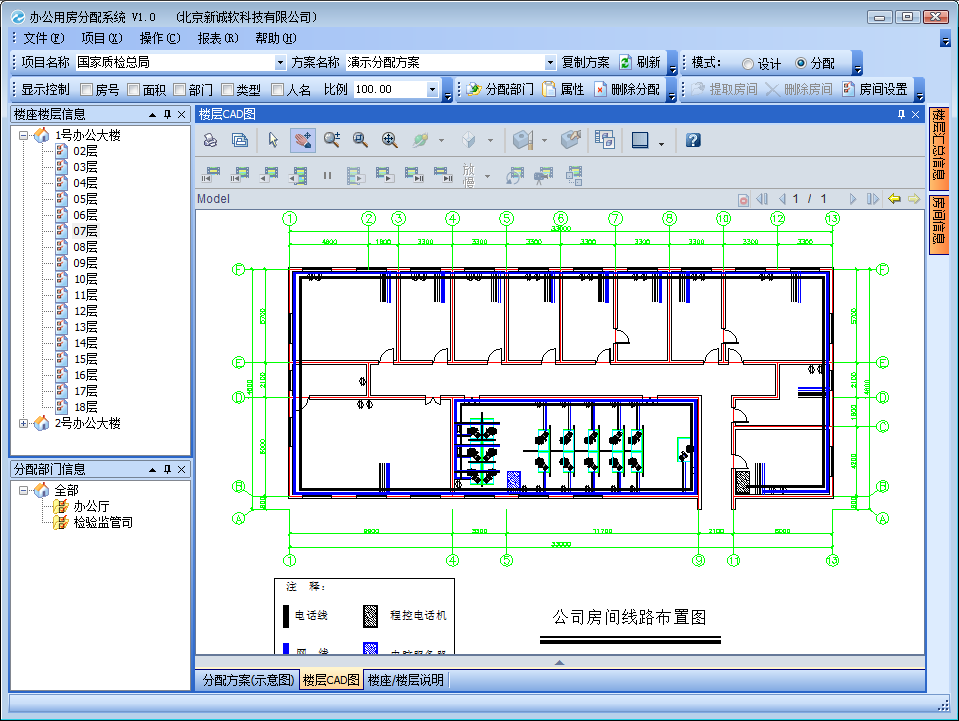Expand the 2号办公大楼 tree node
The width and height of the screenshot is (959, 721).
coord(24,423)
